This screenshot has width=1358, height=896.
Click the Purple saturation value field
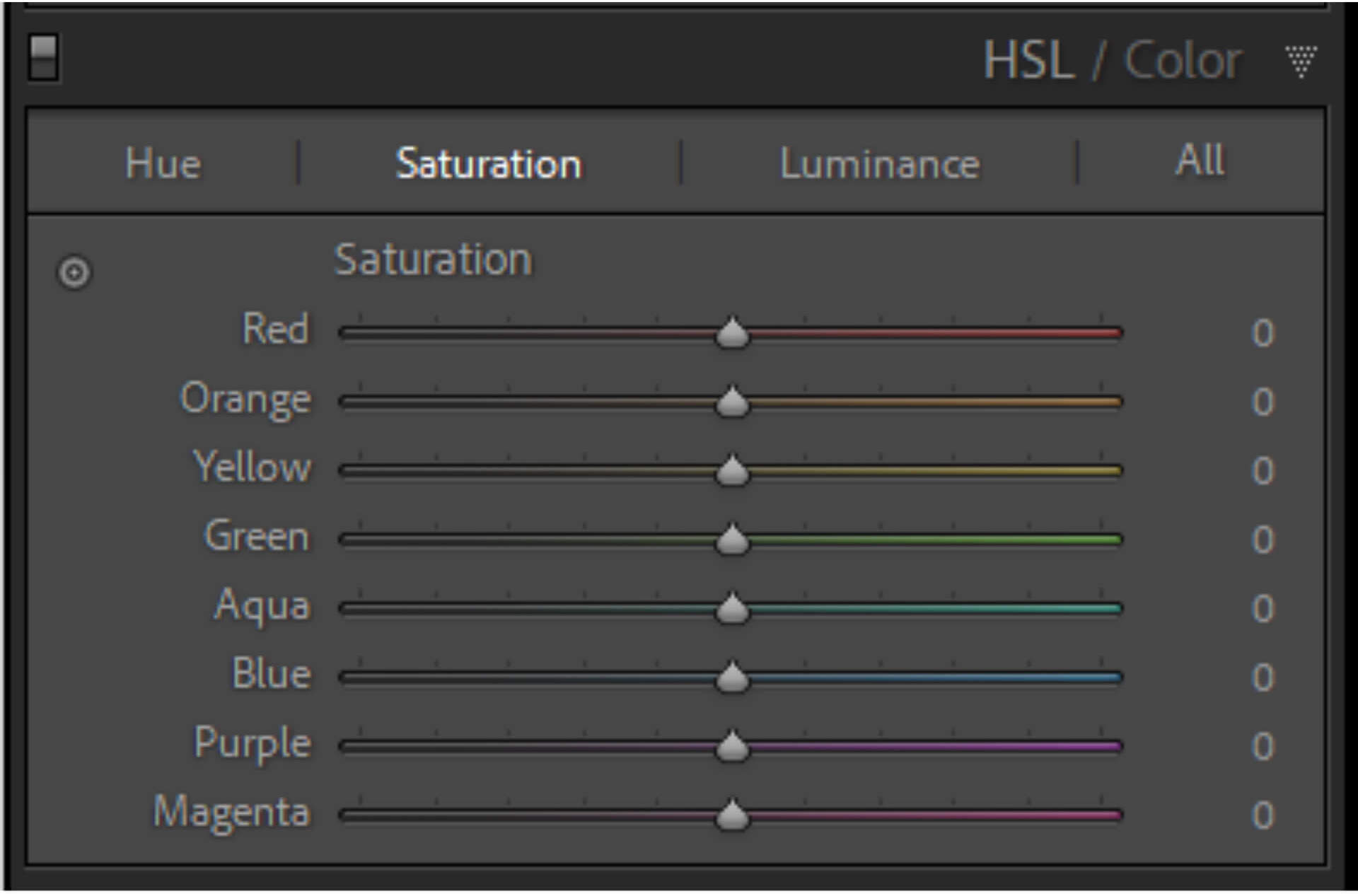click(1263, 745)
